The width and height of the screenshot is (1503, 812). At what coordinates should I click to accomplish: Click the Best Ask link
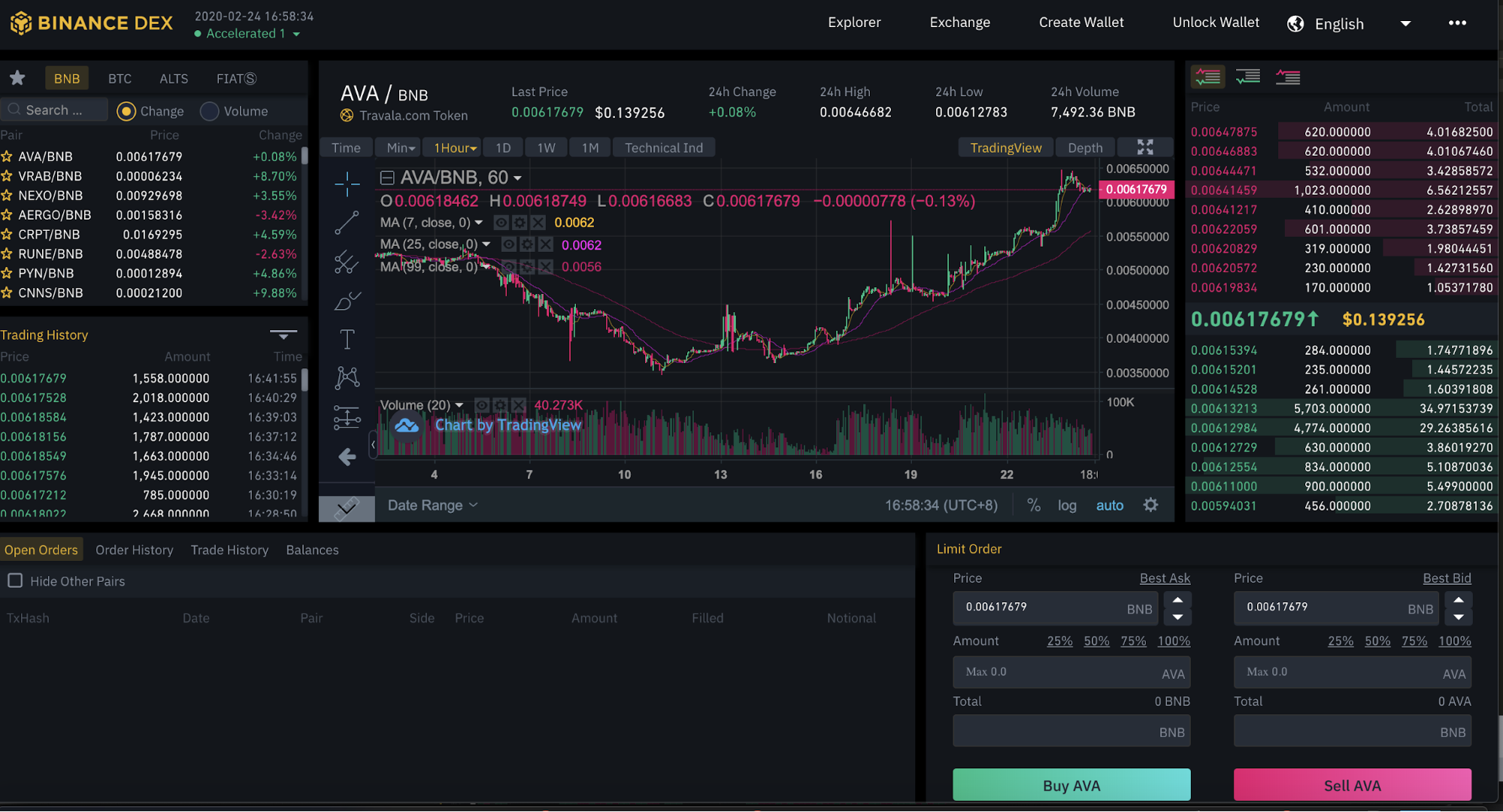[1164, 577]
